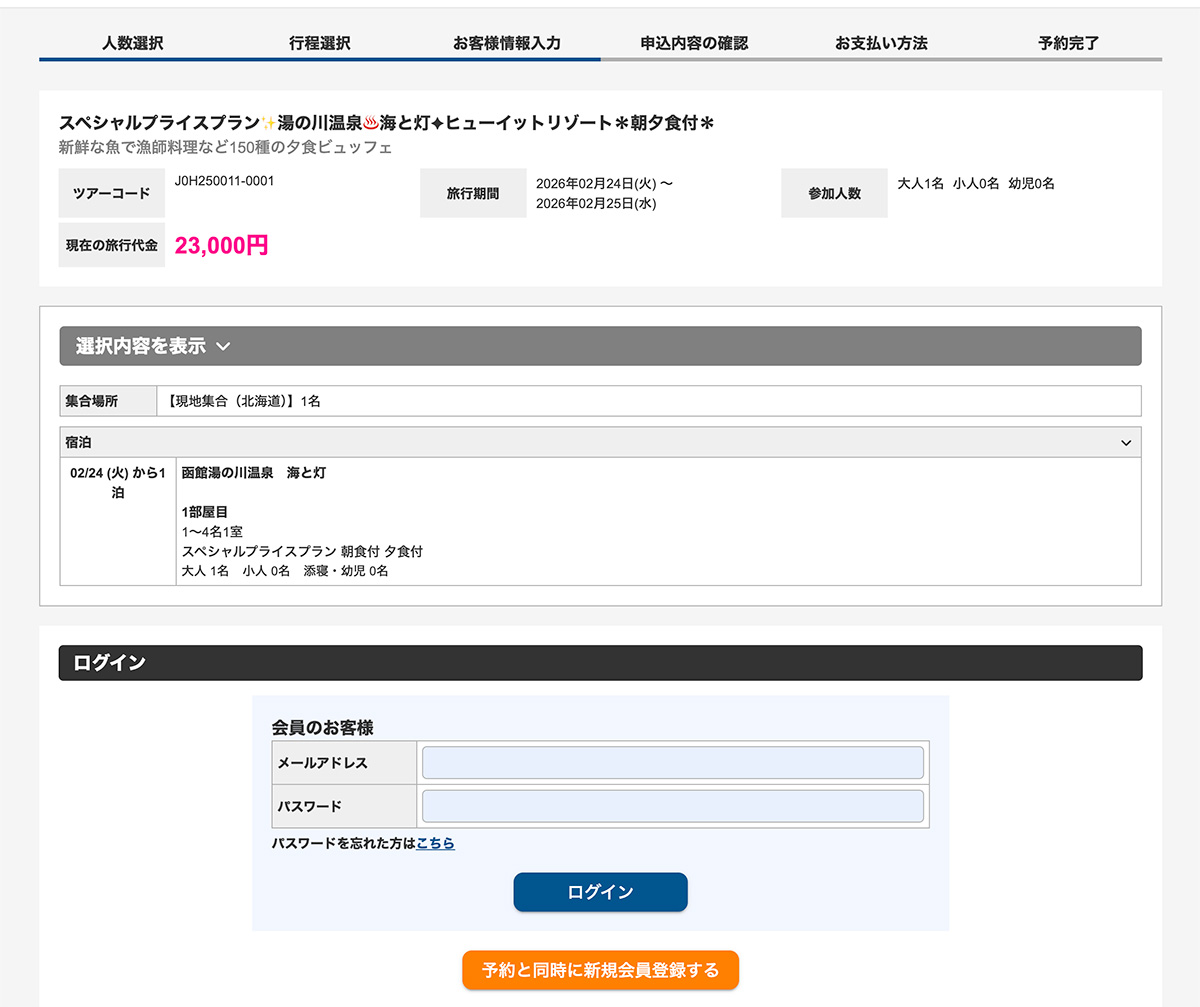The height and width of the screenshot is (1007, 1200).
Task: Click the 集合場所 meeting place value
Action: coord(244,401)
